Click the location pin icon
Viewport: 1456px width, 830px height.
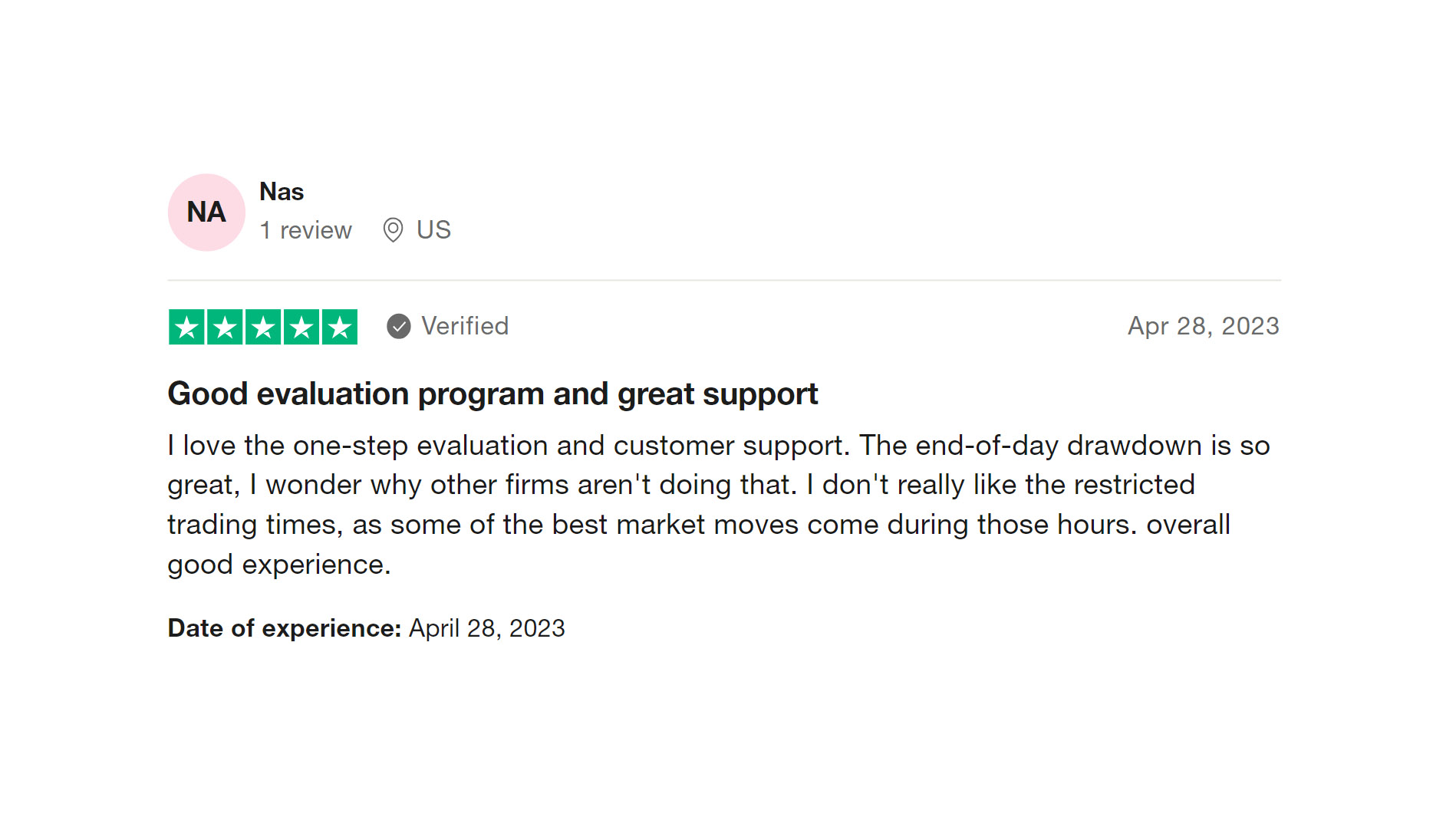393,230
